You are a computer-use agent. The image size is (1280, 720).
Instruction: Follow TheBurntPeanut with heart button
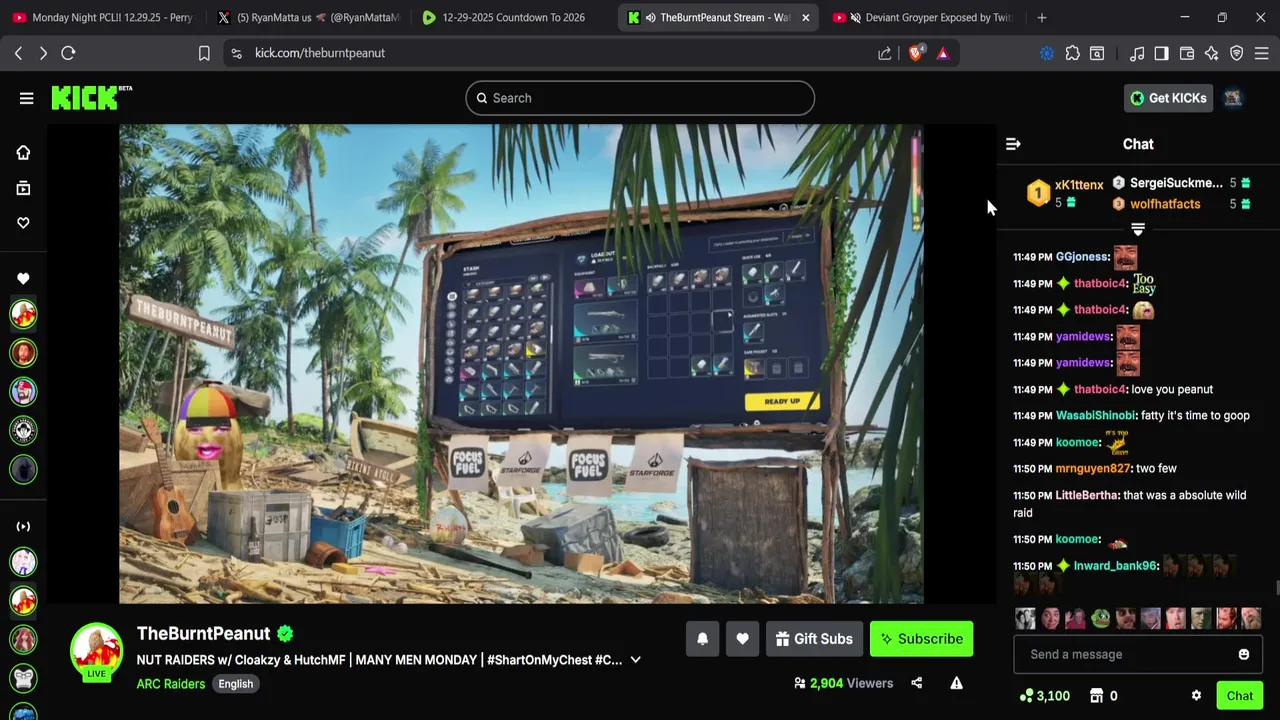click(x=742, y=639)
